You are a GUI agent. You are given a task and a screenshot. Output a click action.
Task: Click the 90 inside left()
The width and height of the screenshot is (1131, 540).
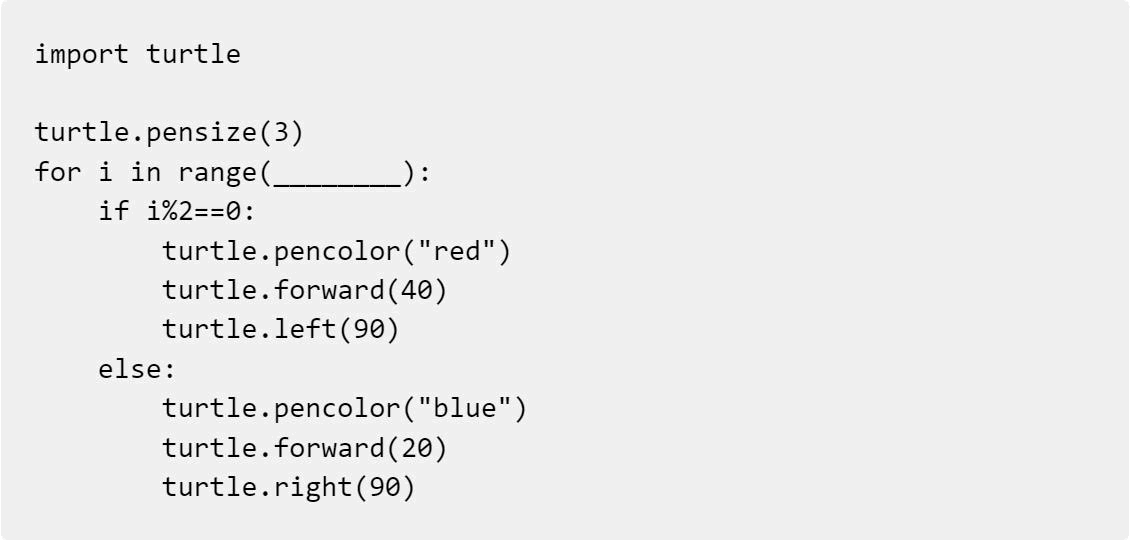pyautogui.click(x=368, y=329)
